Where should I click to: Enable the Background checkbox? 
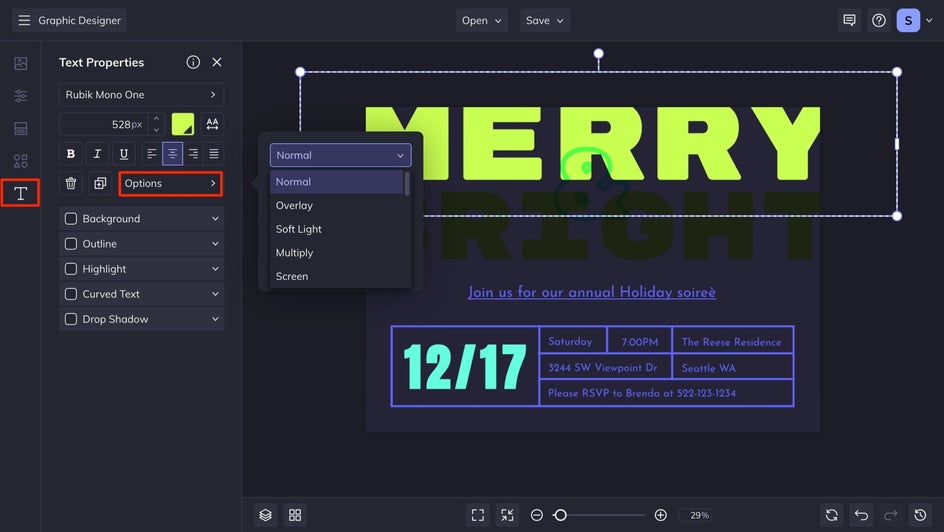pyautogui.click(x=70, y=218)
